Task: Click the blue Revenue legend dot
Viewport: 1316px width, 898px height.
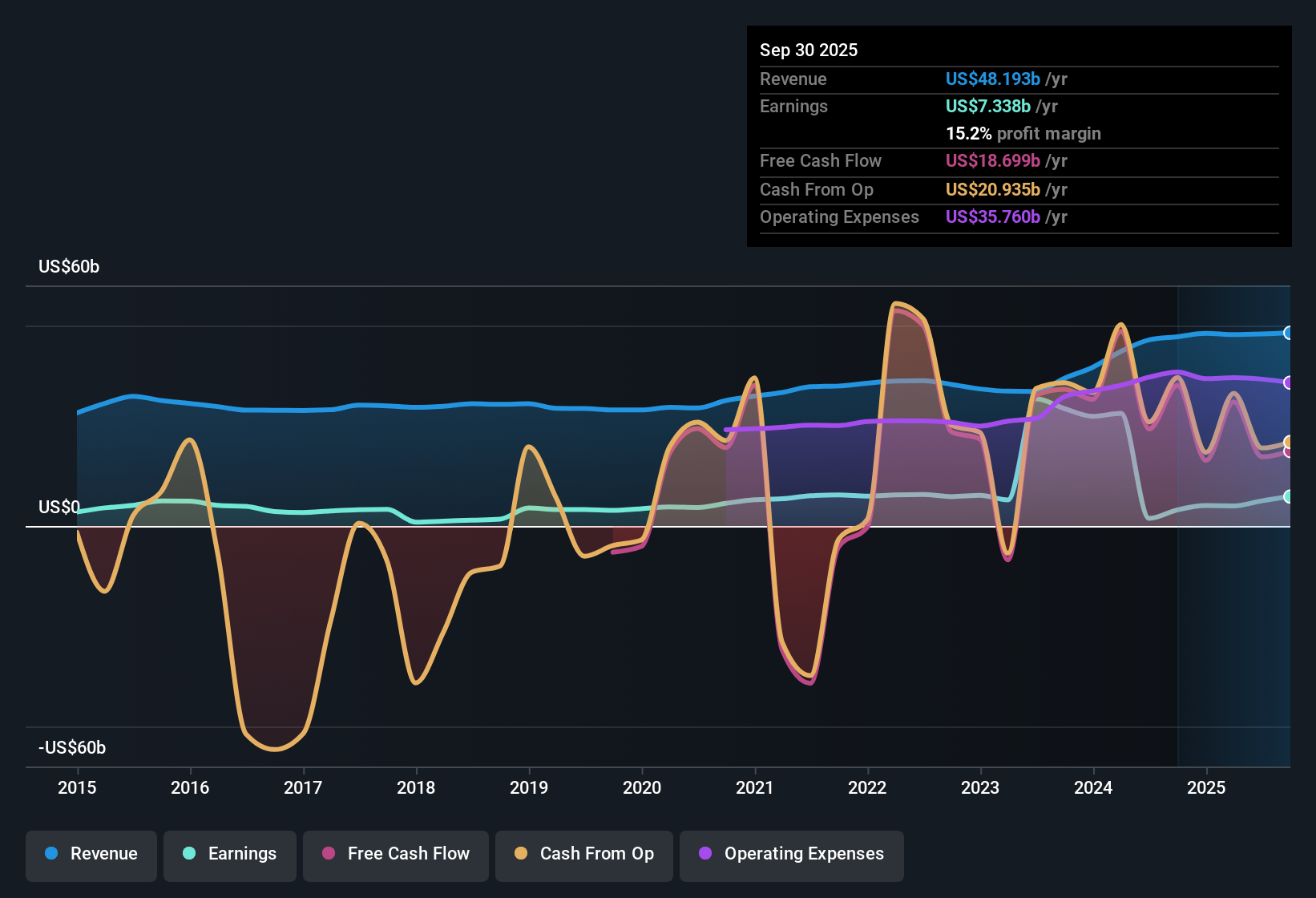Action: tap(51, 854)
